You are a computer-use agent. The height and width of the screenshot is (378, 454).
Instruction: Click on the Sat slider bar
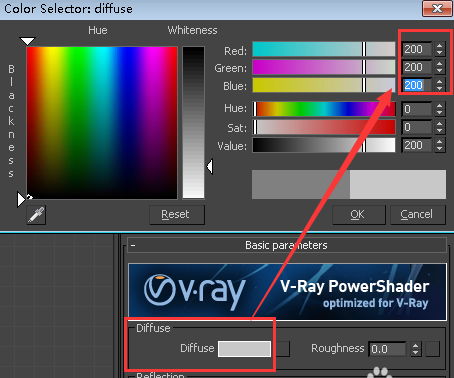pyautogui.click(x=324, y=127)
